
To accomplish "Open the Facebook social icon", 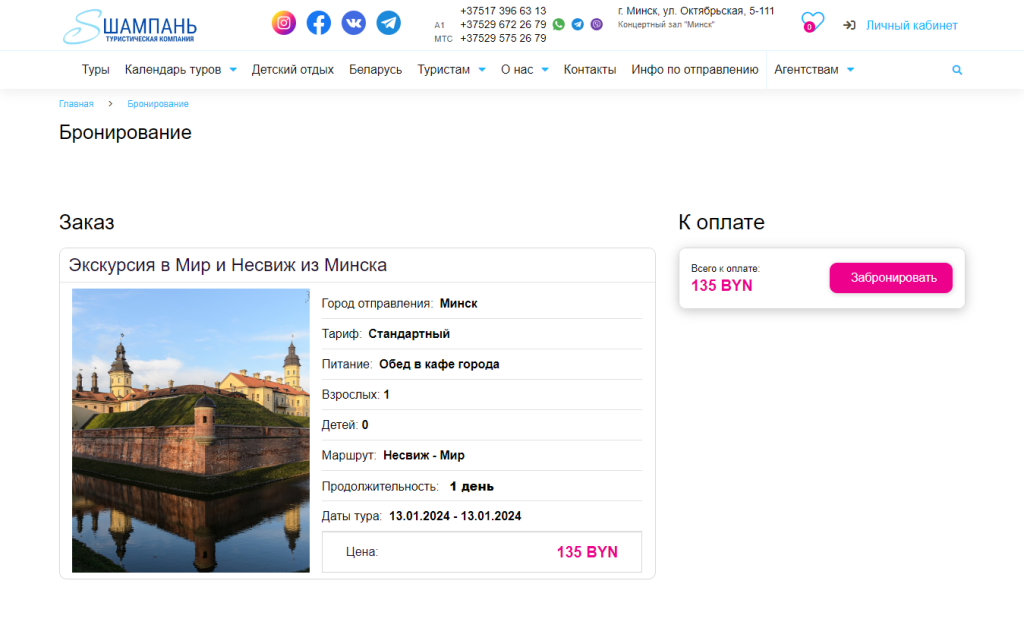I will pyautogui.click(x=319, y=23).
